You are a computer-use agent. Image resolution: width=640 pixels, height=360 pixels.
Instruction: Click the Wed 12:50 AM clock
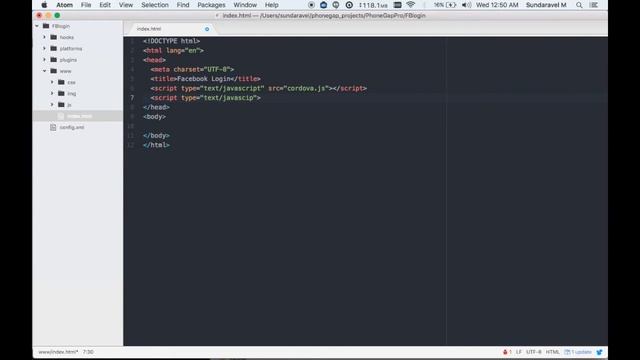[497, 5]
